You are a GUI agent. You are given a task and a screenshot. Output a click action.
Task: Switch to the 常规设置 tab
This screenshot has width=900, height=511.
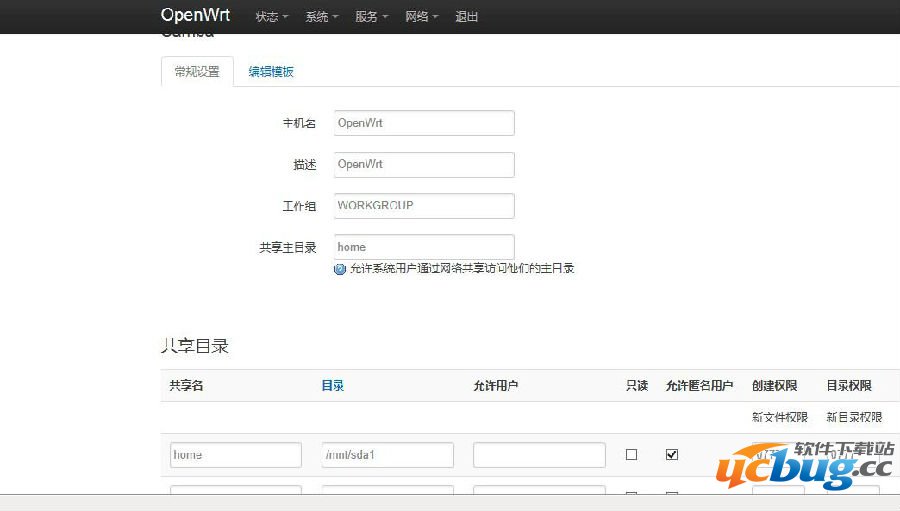tap(197, 72)
